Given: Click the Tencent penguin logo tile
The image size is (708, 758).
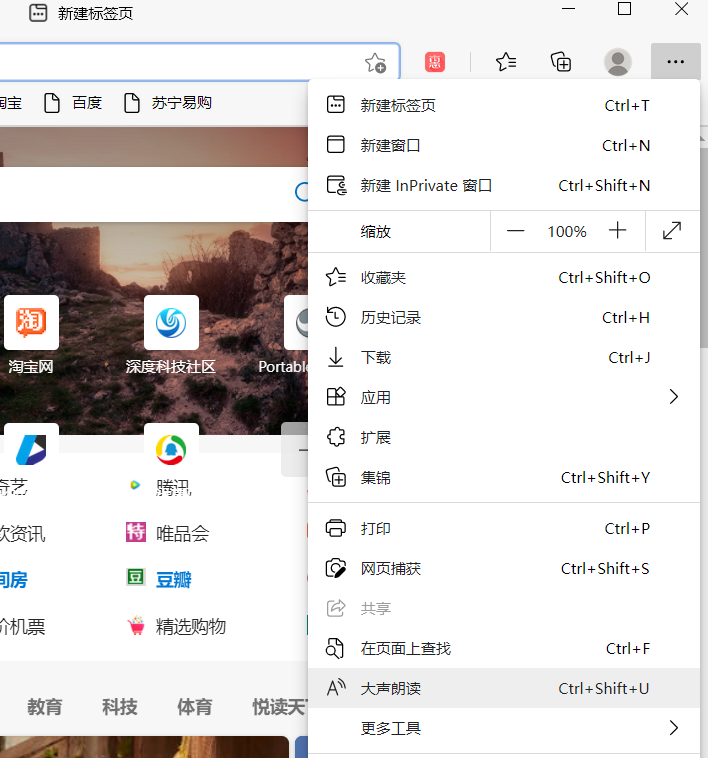Looking at the screenshot, I should pos(171,450).
